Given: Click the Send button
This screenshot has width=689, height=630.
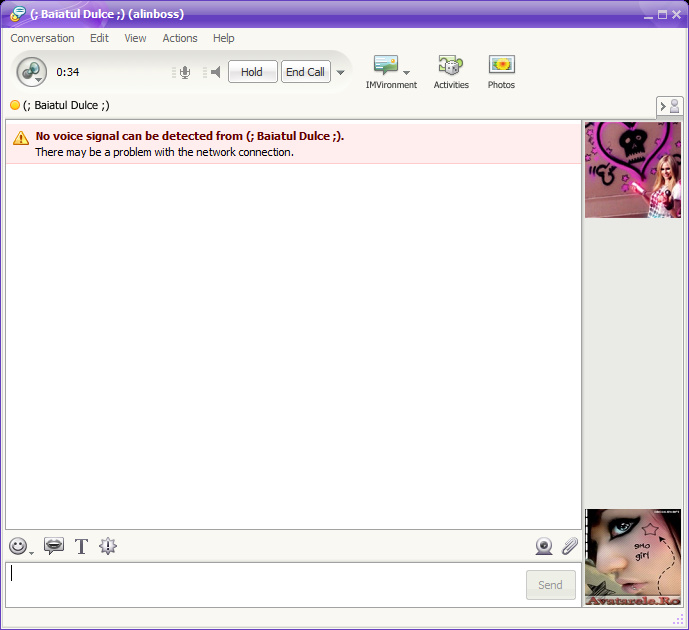Looking at the screenshot, I should pos(551,585).
